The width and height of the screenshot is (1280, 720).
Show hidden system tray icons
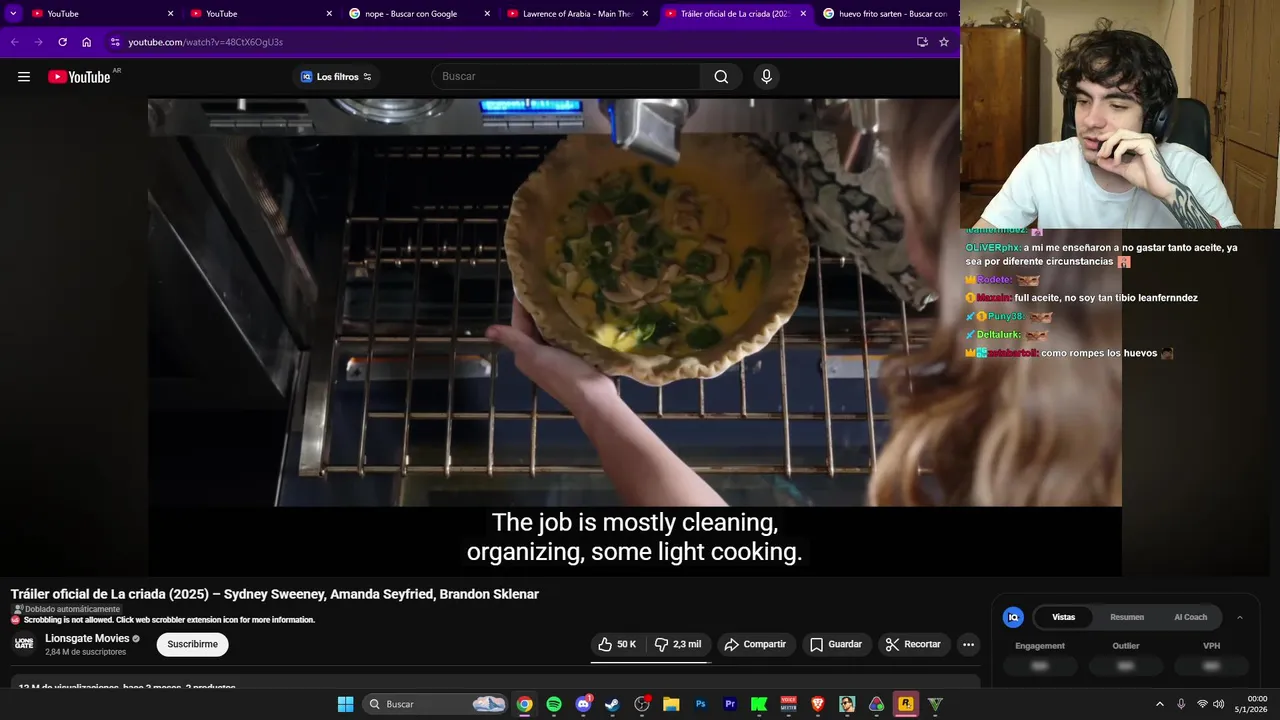1159,704
